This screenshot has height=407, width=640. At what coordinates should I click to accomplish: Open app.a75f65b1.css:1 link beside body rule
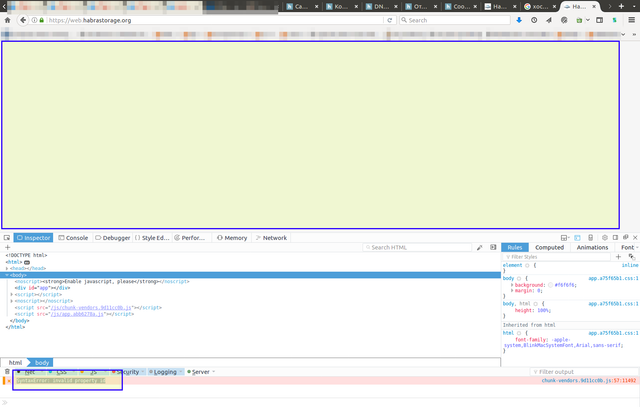coord(613,278)
